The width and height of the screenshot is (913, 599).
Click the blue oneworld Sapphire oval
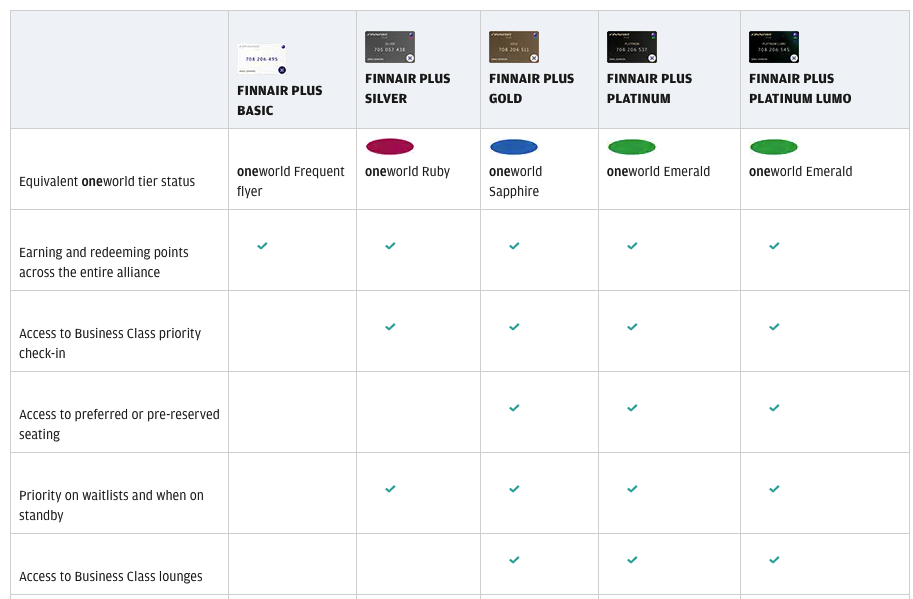pyautogui.click(x=514, y=147)
